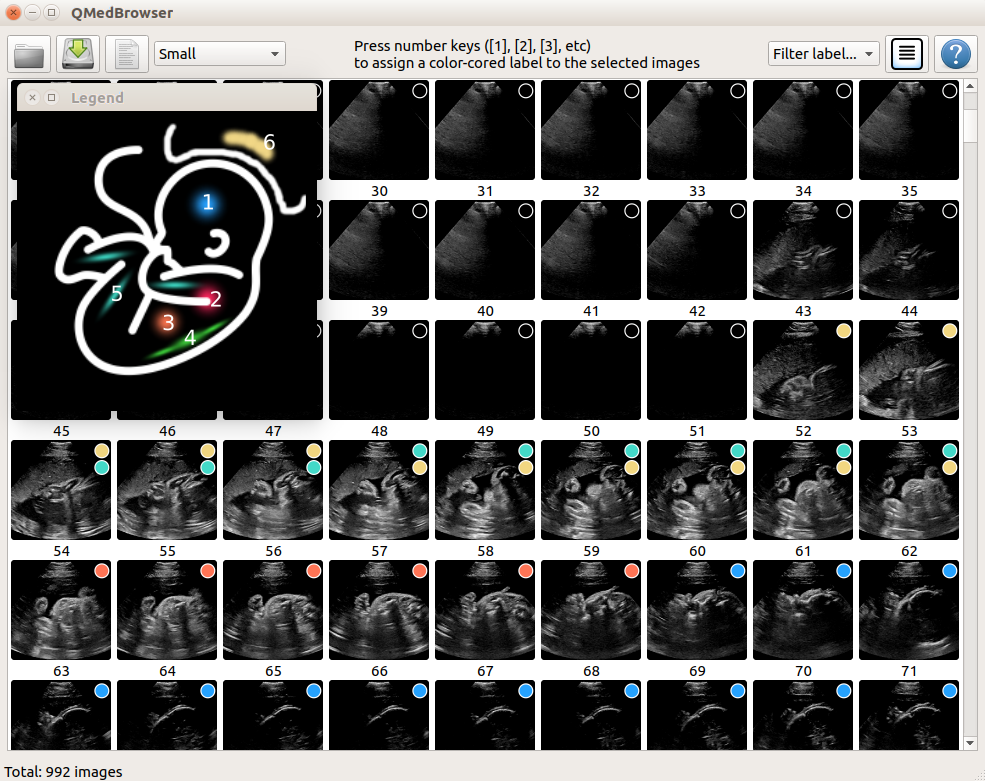985x781 pixels.
Task: Open the Filter label dropdown
Action: [823, 54]
